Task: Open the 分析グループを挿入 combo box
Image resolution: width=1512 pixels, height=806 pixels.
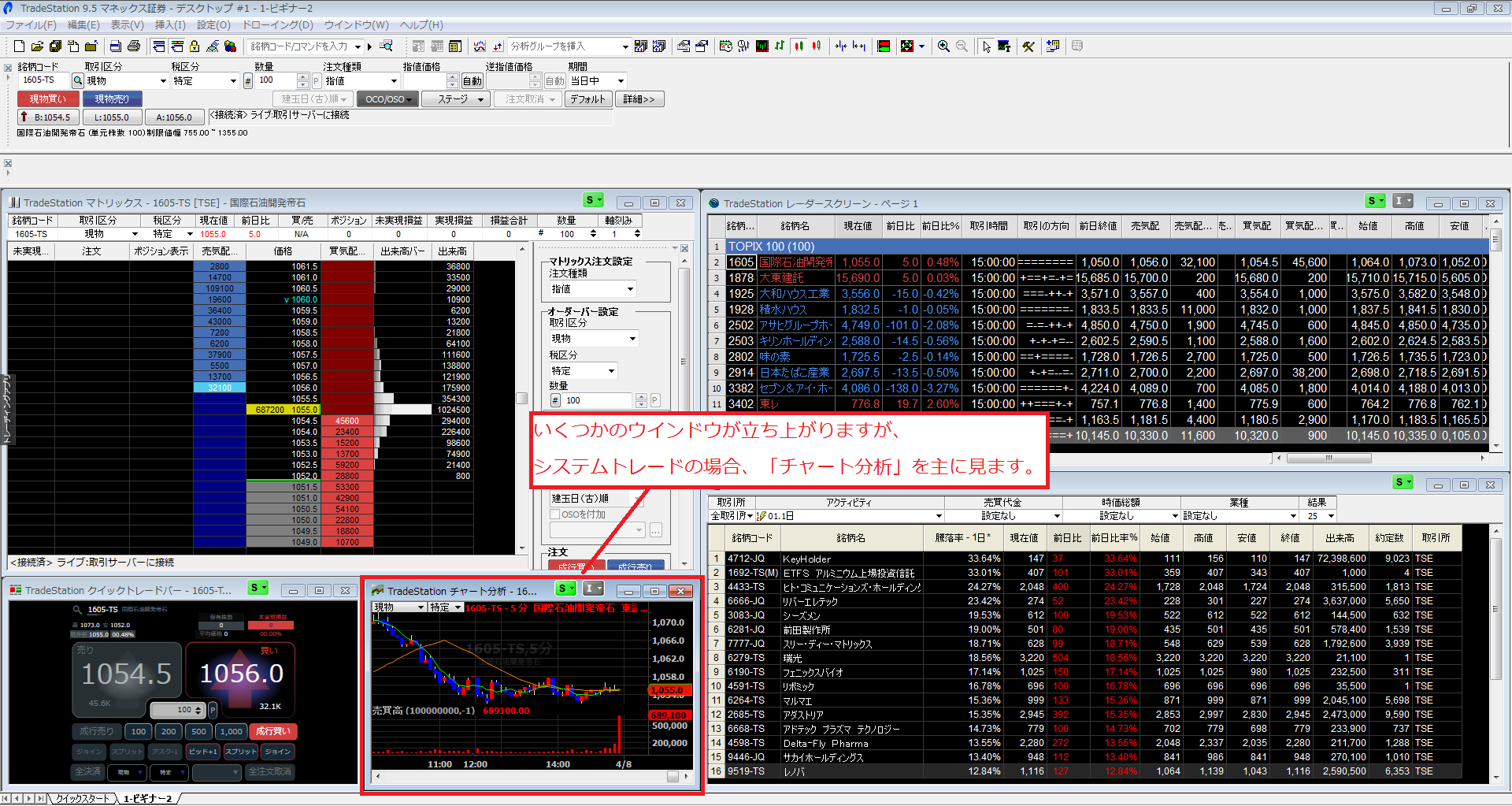Action: point(569,46)
